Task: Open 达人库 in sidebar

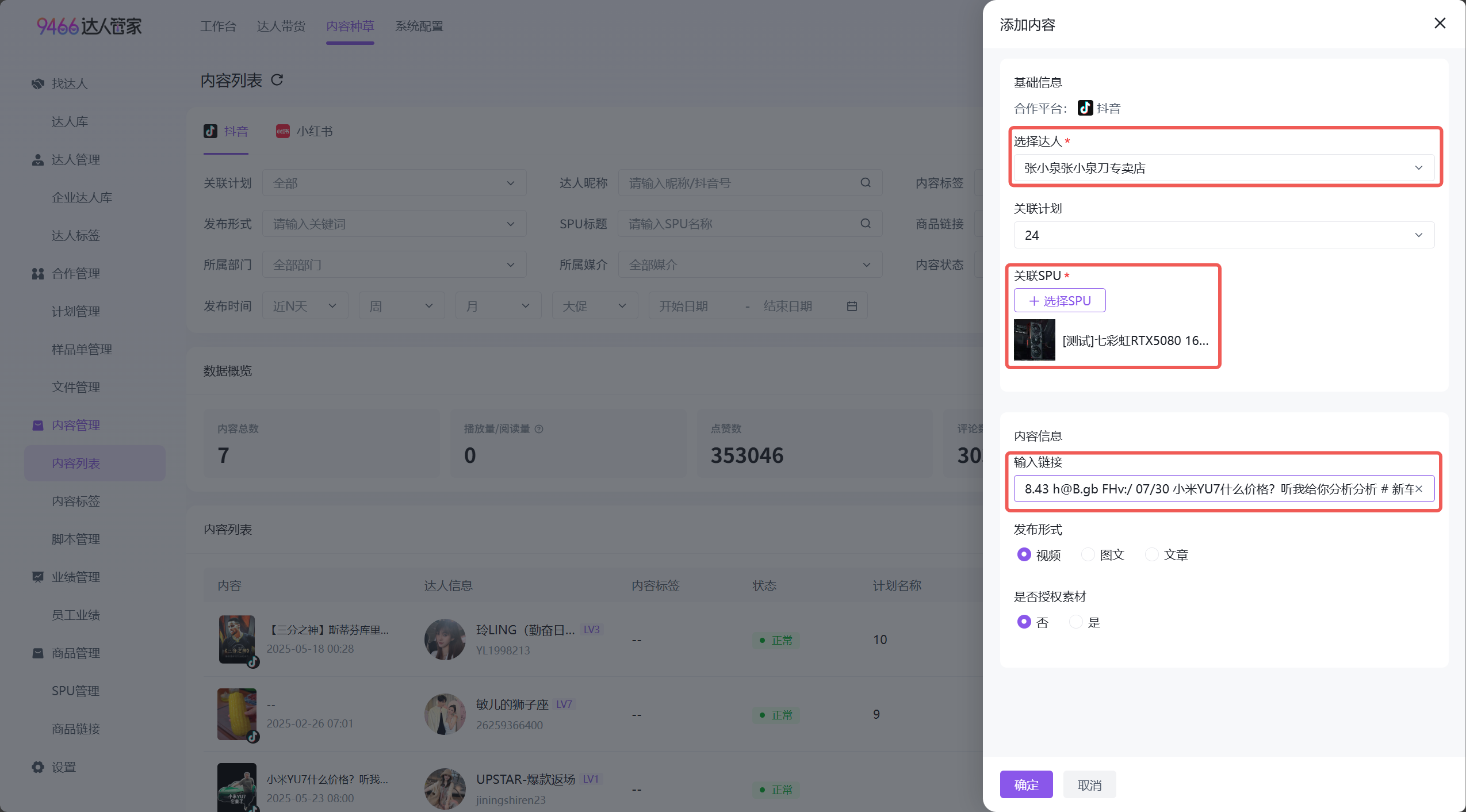Action: [70, 122]
